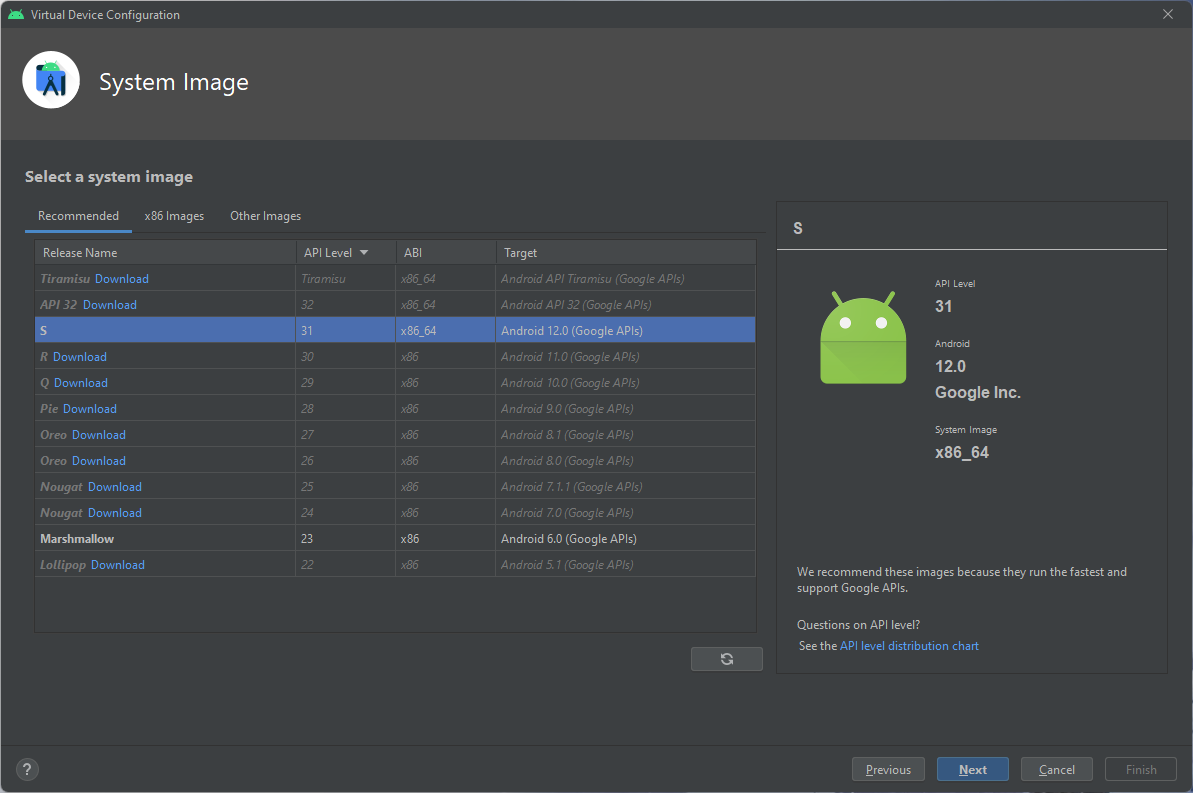
Task: Click the Android 12.0 (Google APIs) target cell
Action: point(625,330)
